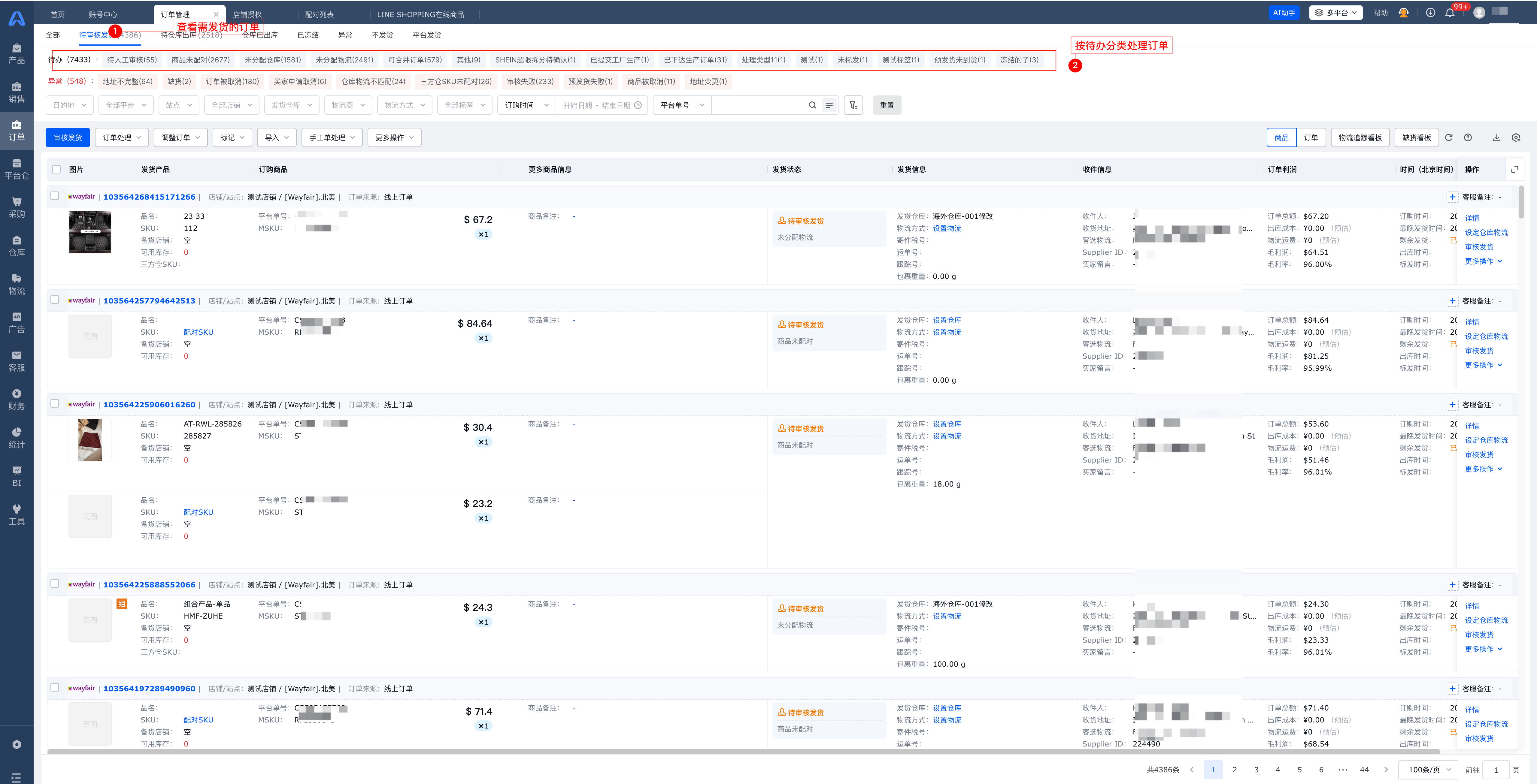Open the 产品 module in the sidebar
Screen dimensions: 1537x784
pos(17,54)
